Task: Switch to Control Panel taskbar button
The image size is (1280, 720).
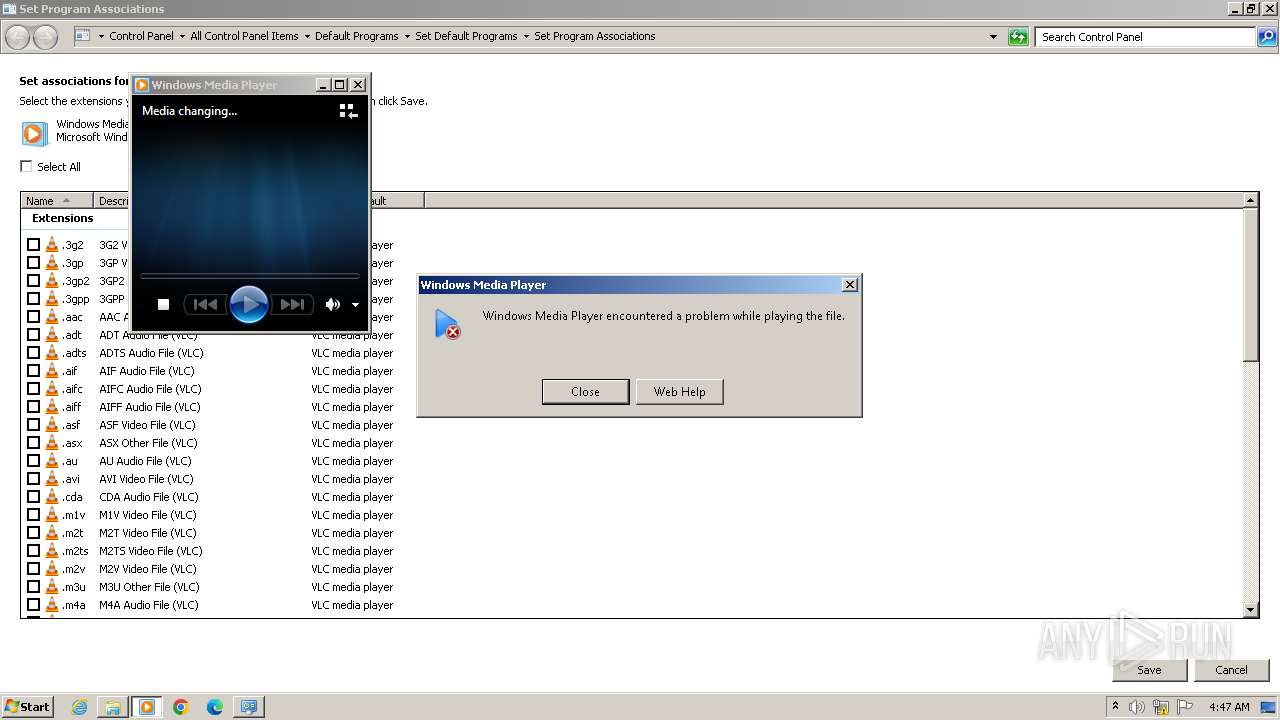Action: (x=248, y=707)
